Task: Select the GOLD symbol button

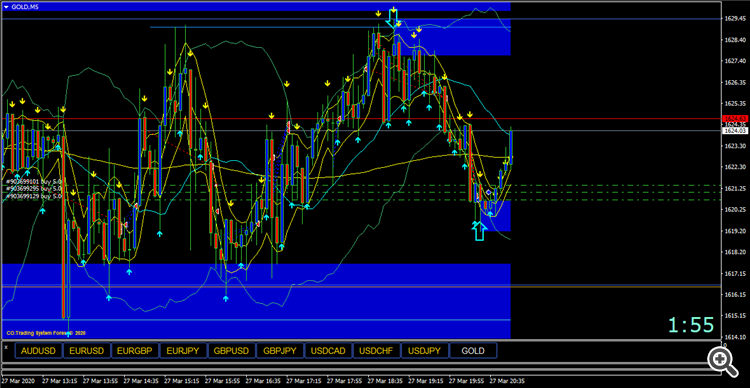Action: (473, 351)
